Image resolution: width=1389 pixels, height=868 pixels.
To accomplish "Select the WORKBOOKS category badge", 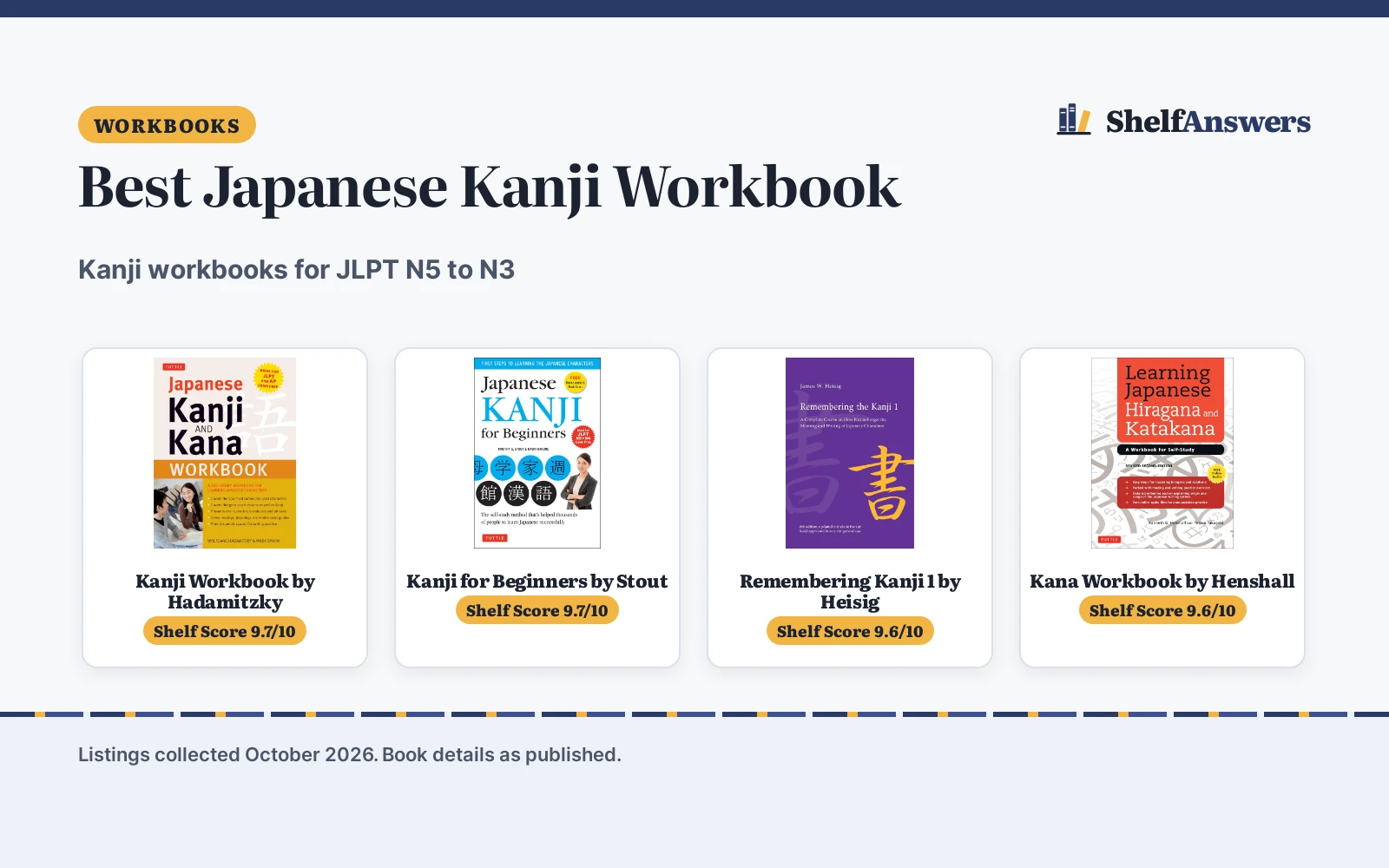I will point(167,125).
